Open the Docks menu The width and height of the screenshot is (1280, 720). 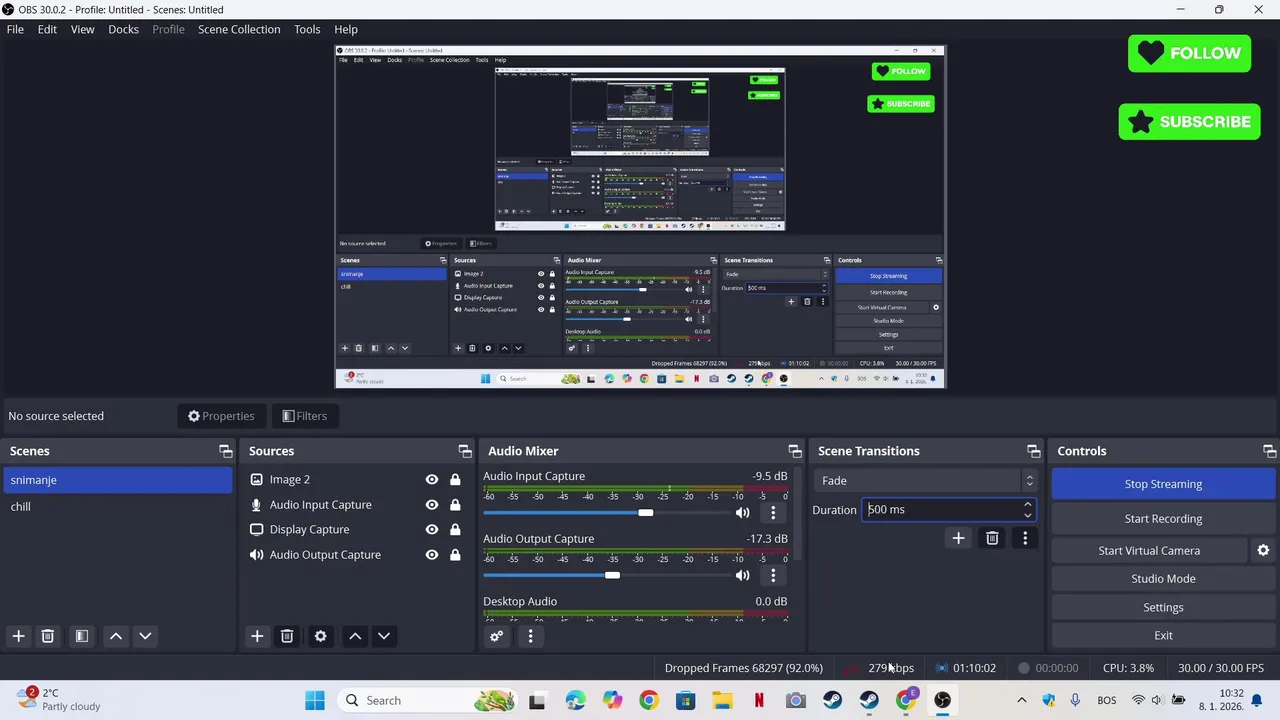pos(124,29)
